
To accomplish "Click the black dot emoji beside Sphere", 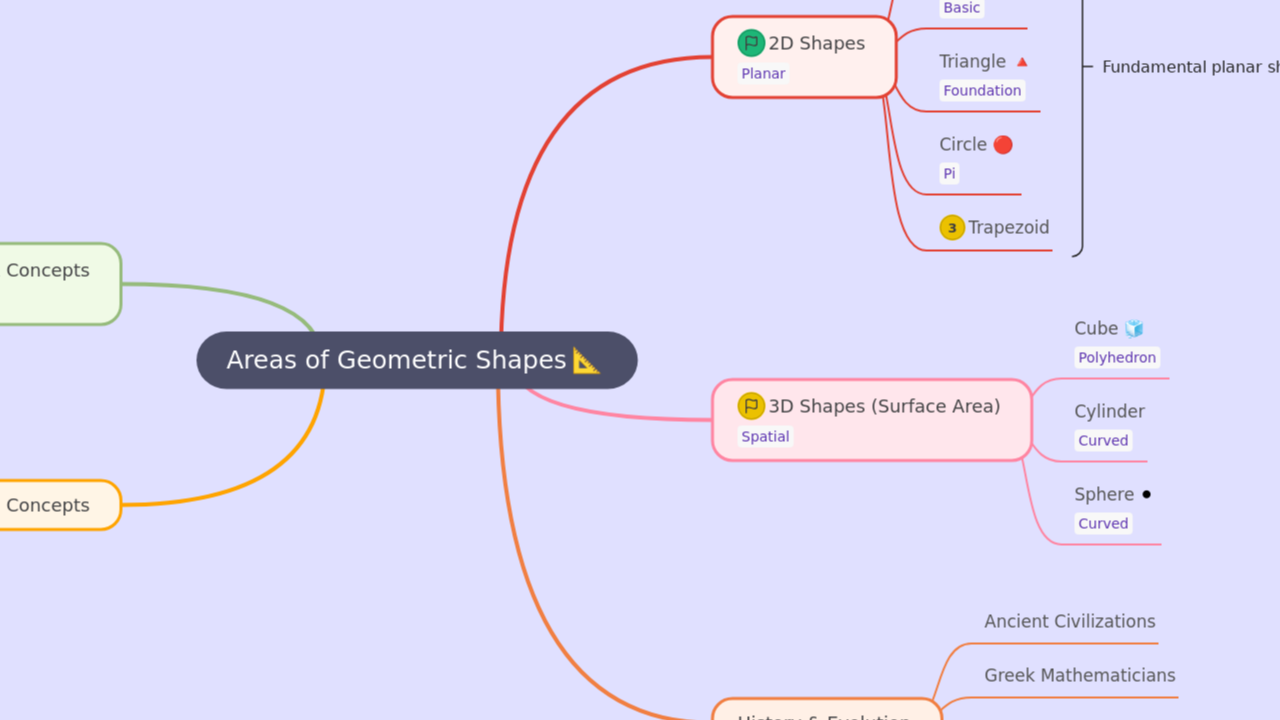I will pos(1146,494).
